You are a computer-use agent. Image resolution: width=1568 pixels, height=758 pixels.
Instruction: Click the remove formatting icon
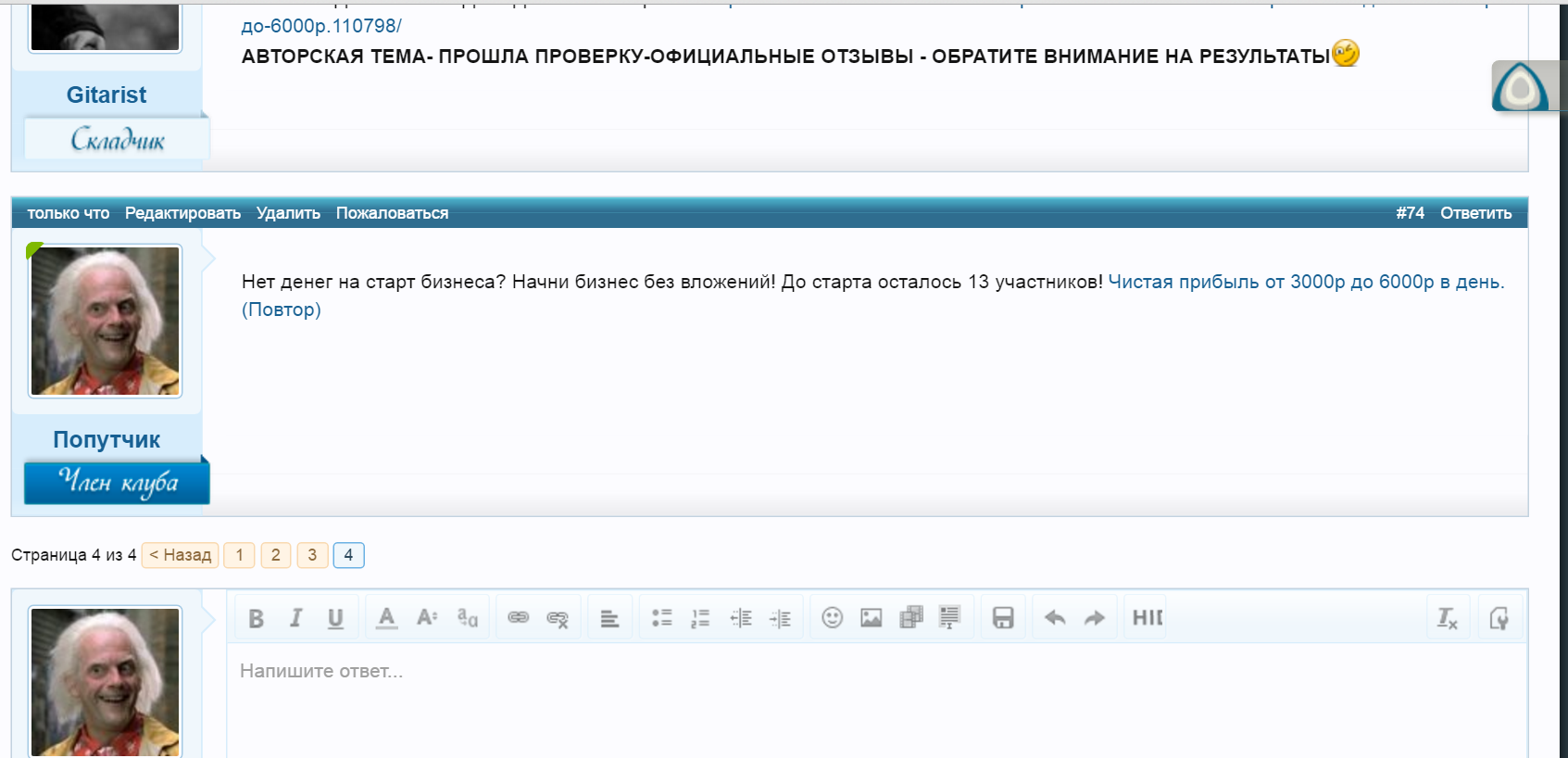click(x=1447, y=618)
